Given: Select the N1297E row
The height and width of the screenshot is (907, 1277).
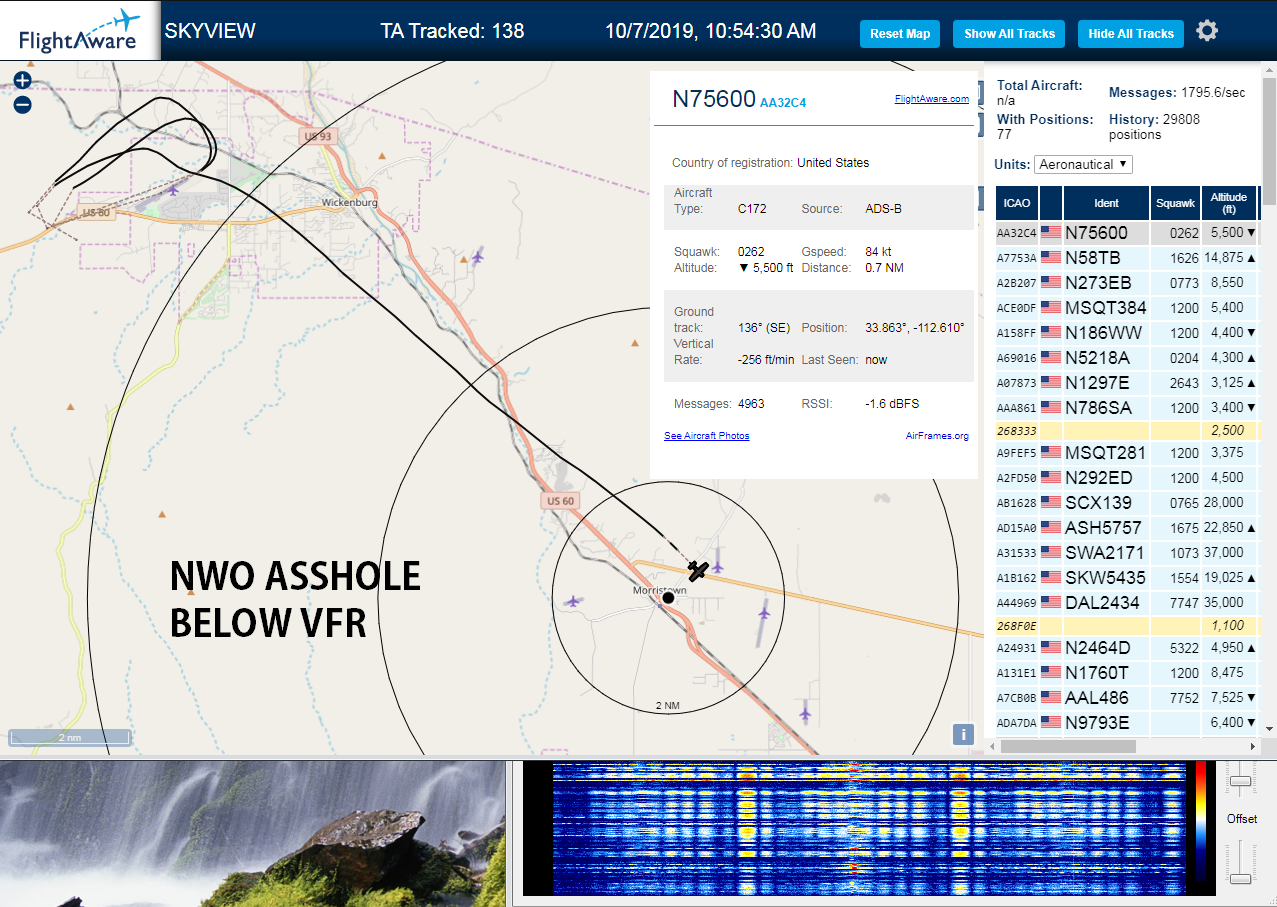Looking at the screenshot, I should (1126, 383).
